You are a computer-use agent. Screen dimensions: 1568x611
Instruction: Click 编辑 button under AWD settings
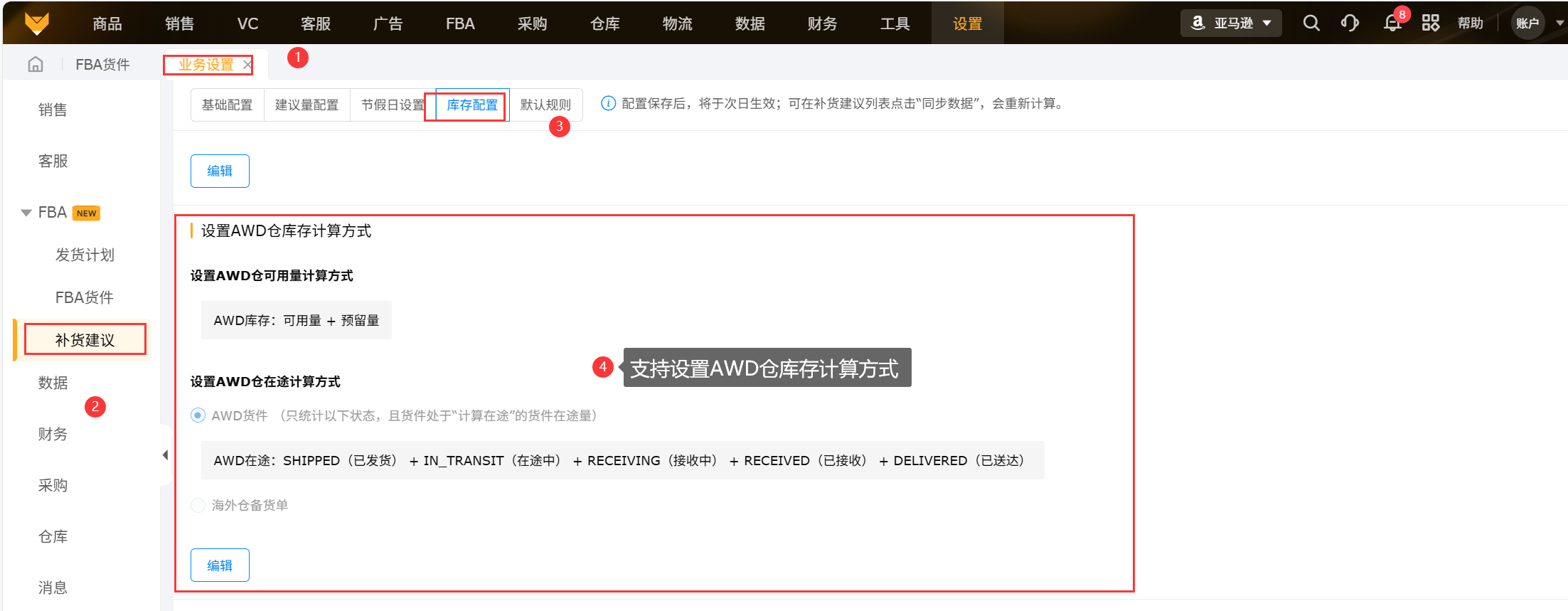click(x=220, y=565)
